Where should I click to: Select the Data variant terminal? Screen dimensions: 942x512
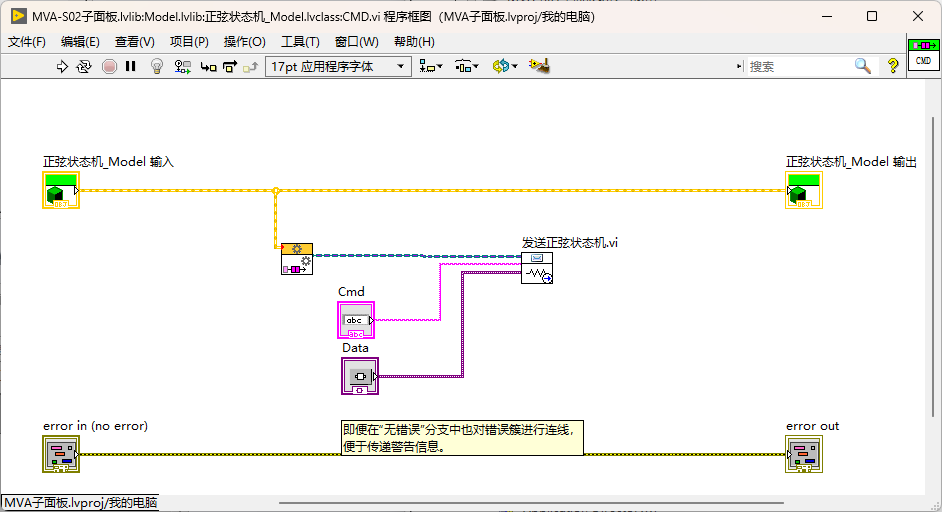tap(360, 376)
